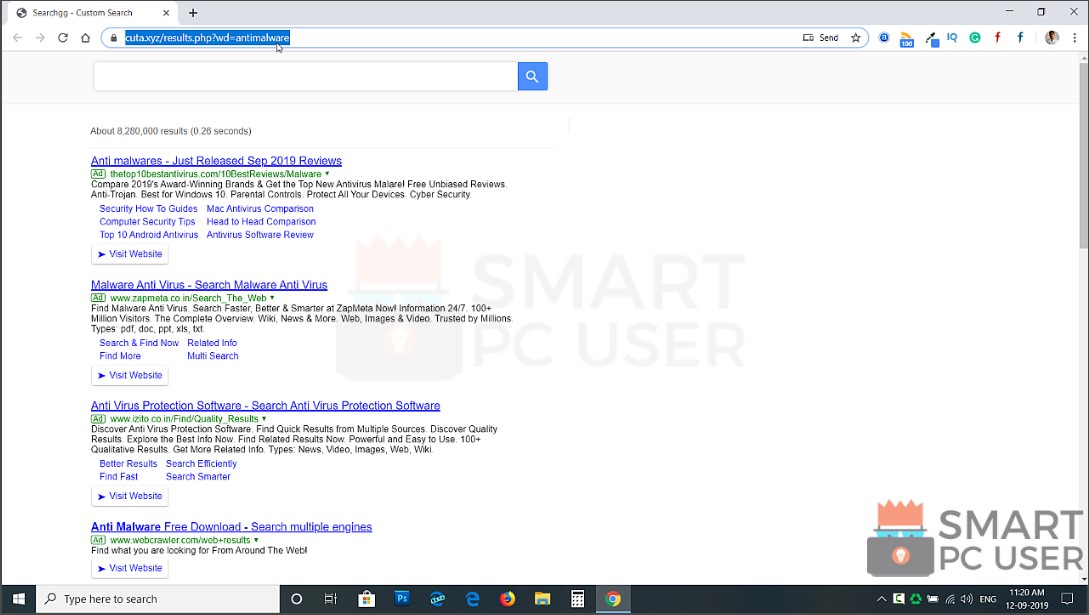Reload the current page

click(62, 37)
